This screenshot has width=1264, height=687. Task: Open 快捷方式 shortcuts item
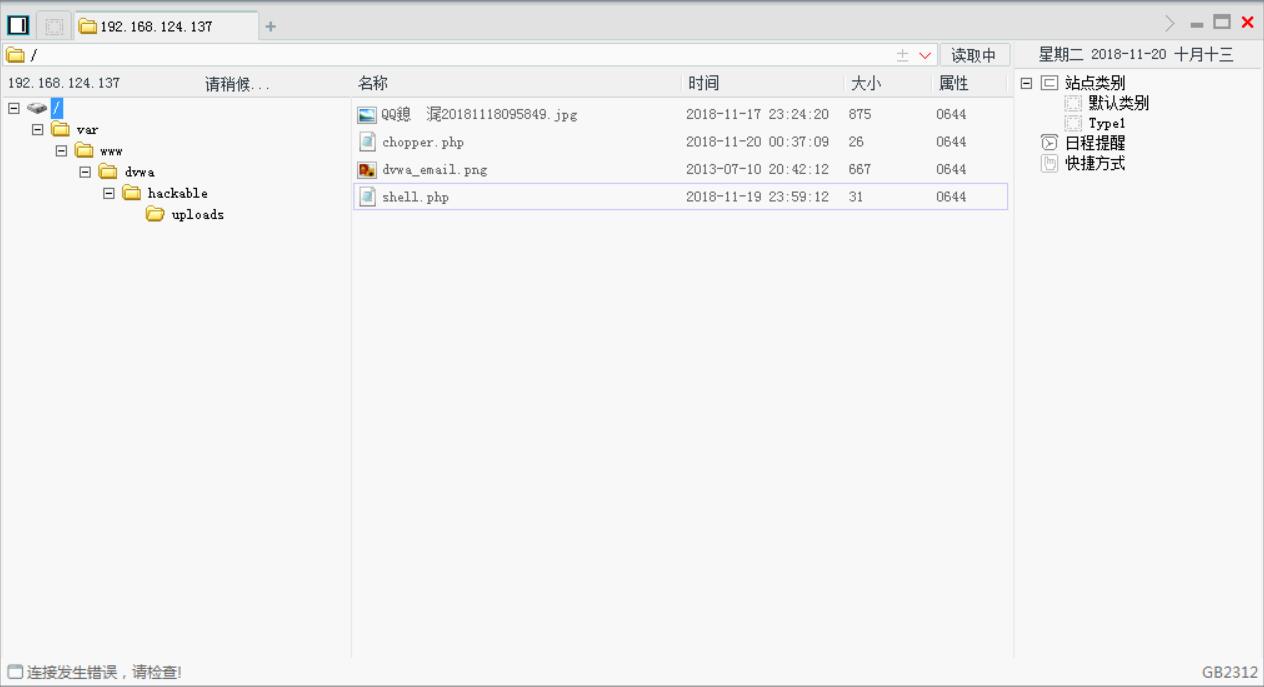tap(1095, 163)
